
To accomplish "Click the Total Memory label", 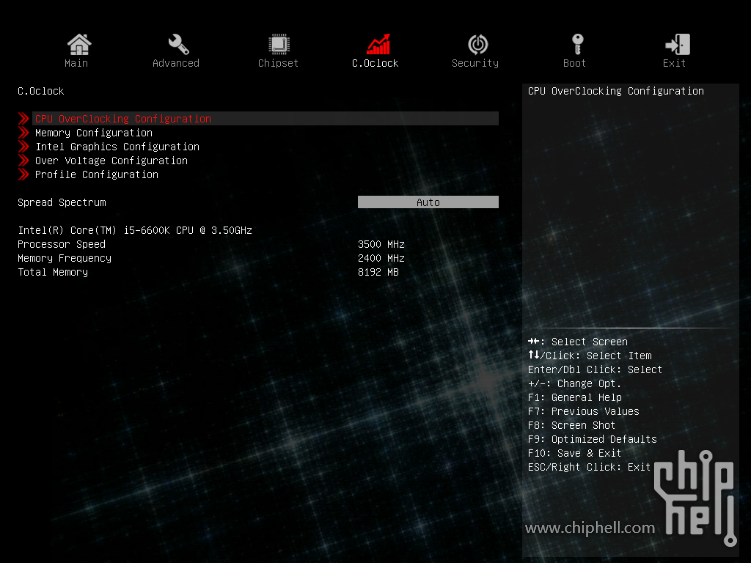I will point(53,272).
